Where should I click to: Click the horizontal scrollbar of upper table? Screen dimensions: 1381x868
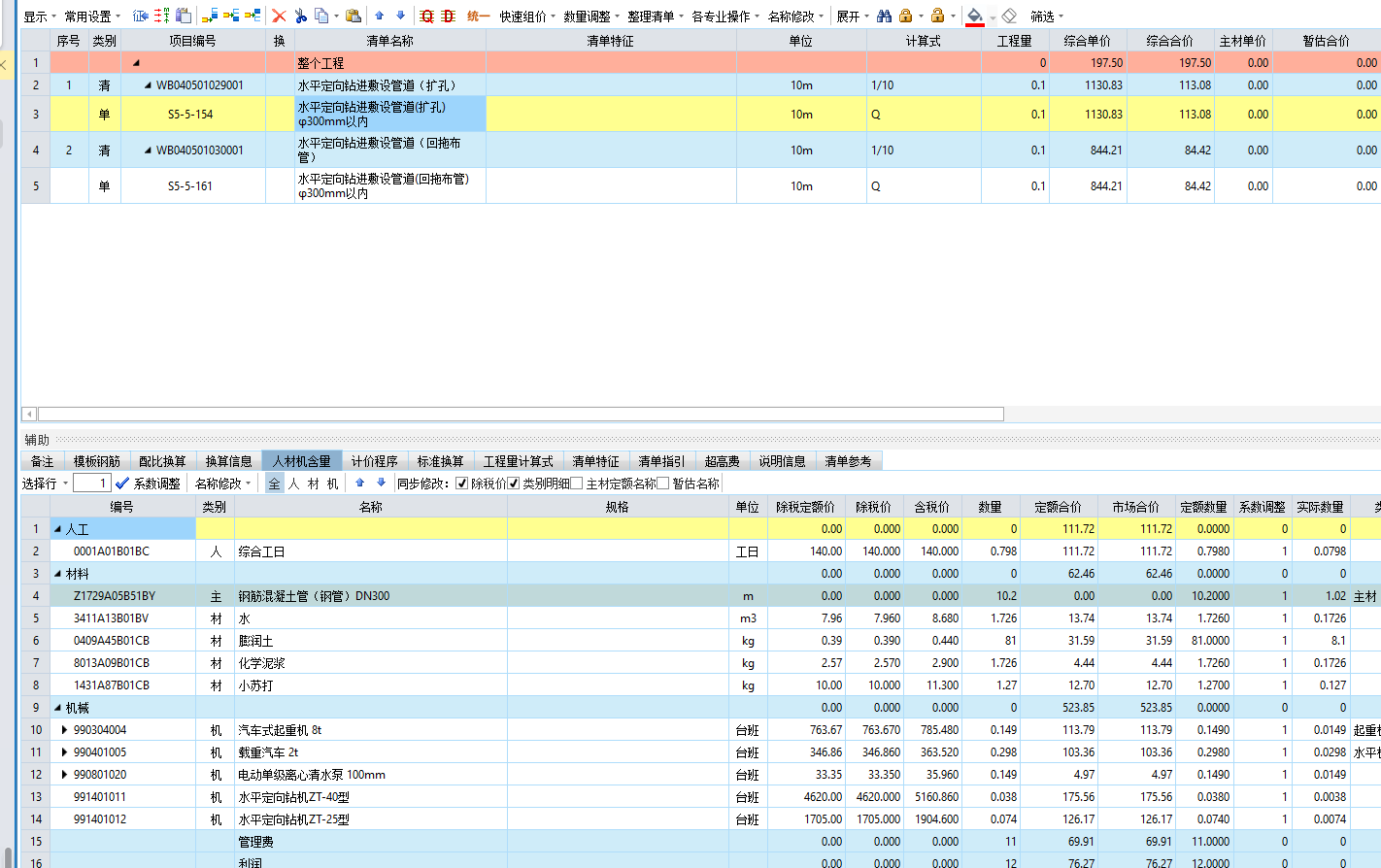[x=521, y=414]
